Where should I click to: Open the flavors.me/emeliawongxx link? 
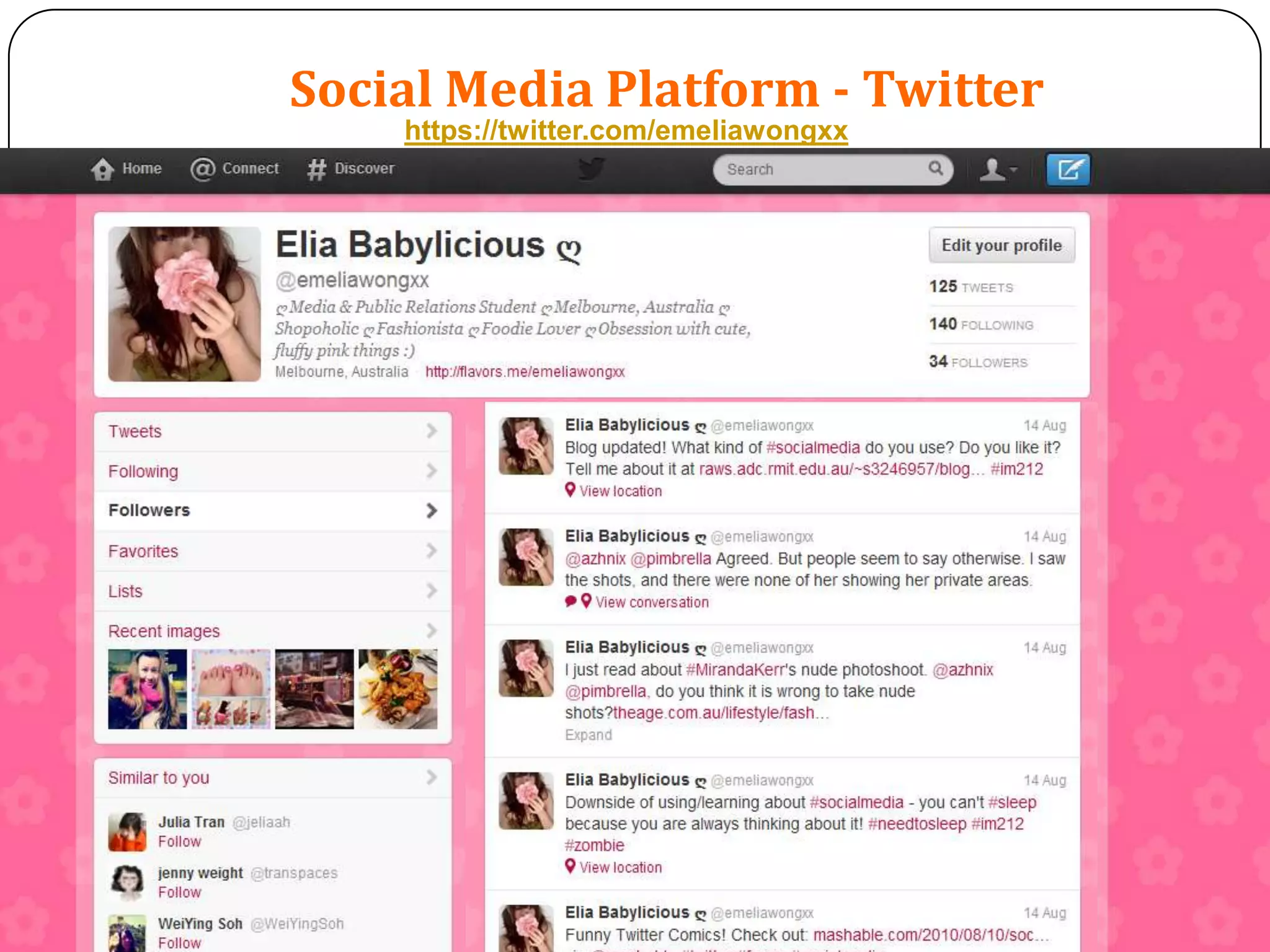coord(525,372)
